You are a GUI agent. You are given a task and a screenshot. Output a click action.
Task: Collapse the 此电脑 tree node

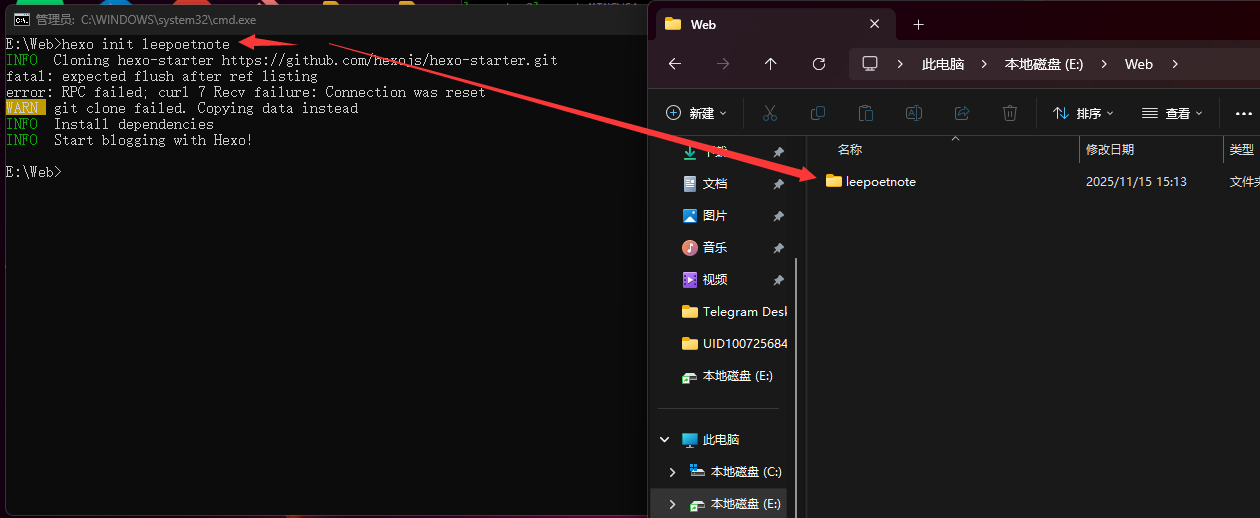[665, 440]
